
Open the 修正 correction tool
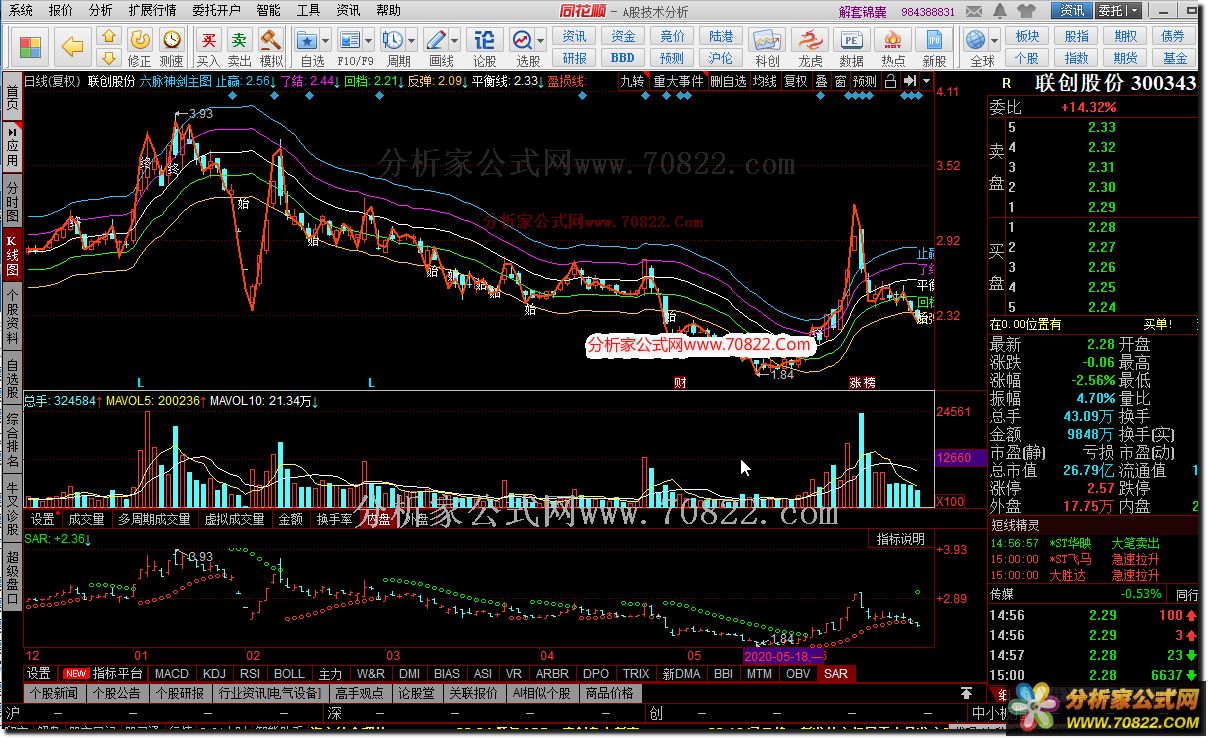(x=140, y=47)
